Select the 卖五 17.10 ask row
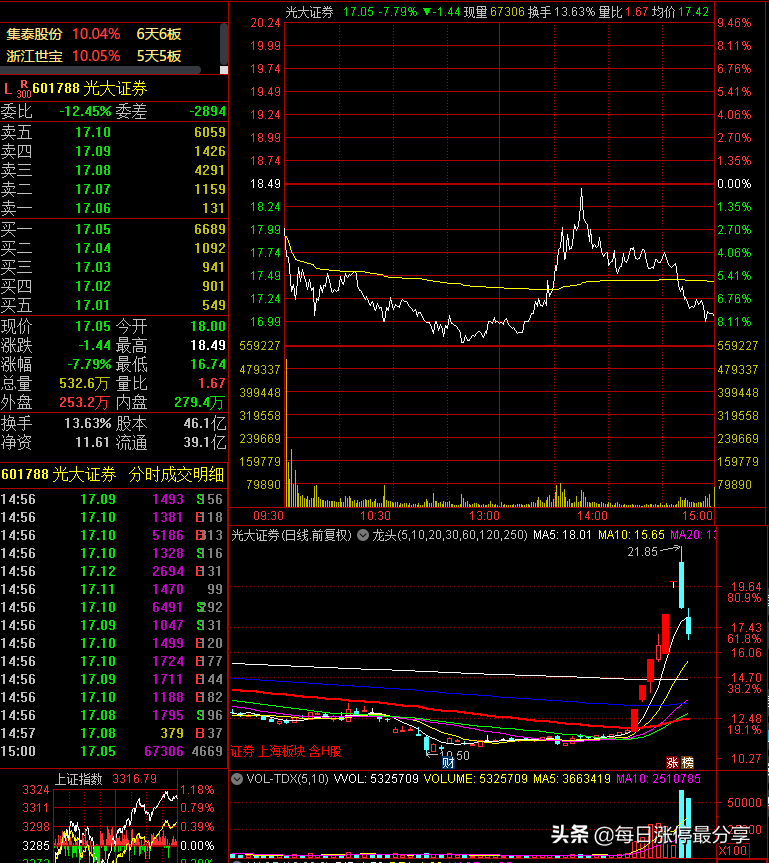 pos(113,132)
